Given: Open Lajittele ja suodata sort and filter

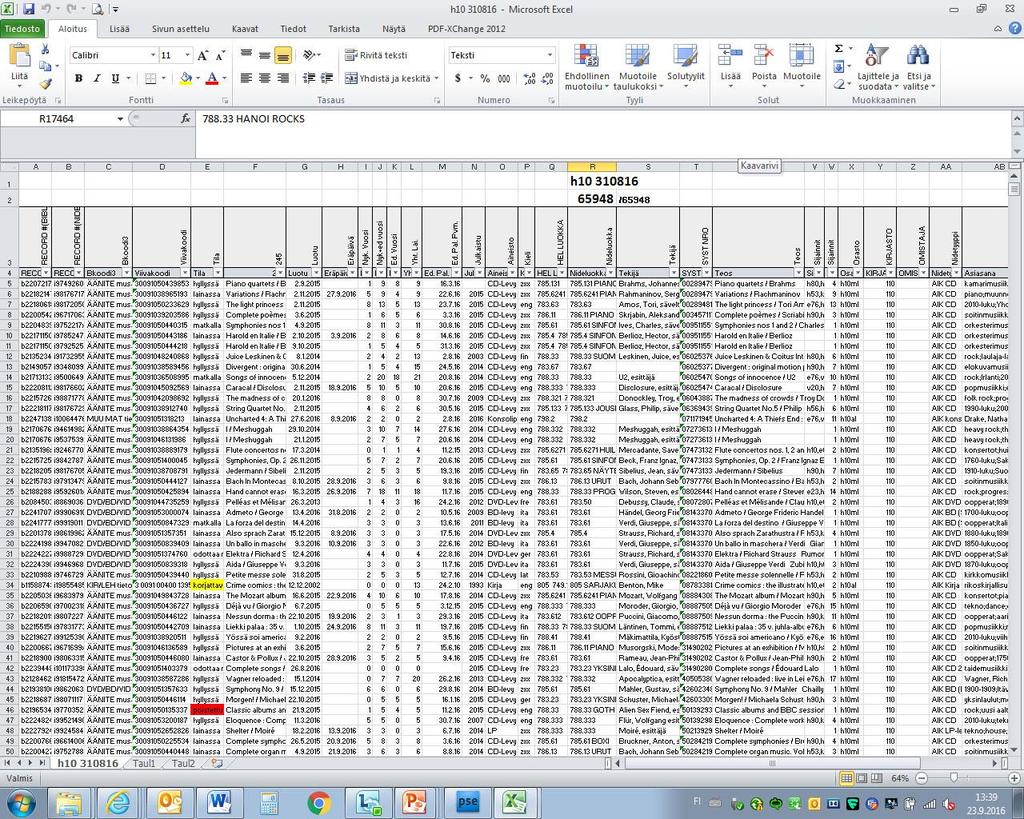Looking at the screenshot, I should pyautogui.click(x=878, y=67).
